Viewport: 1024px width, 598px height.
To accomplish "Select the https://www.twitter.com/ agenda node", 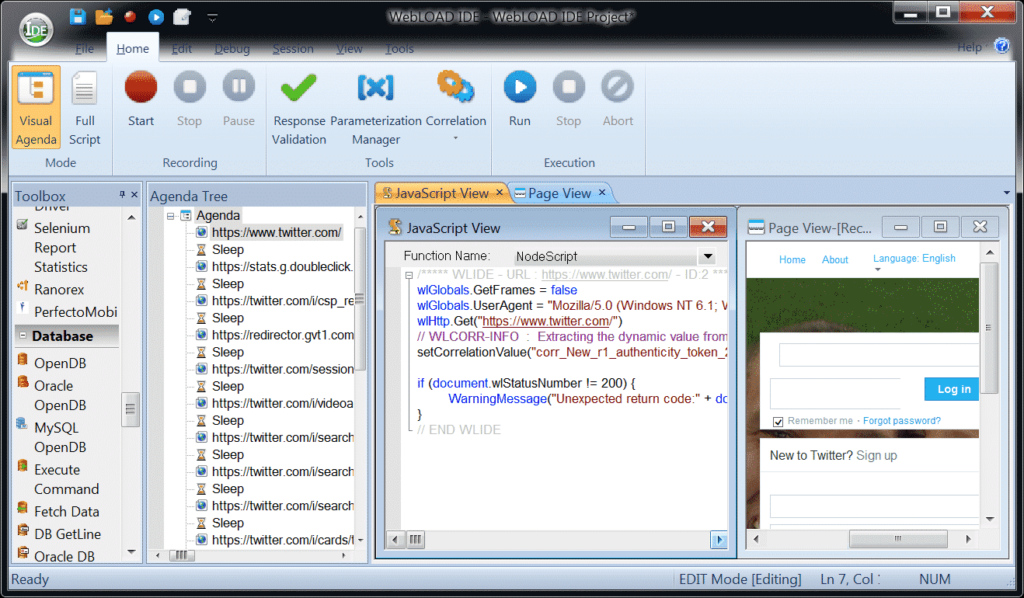I will (x=276, y=232).
